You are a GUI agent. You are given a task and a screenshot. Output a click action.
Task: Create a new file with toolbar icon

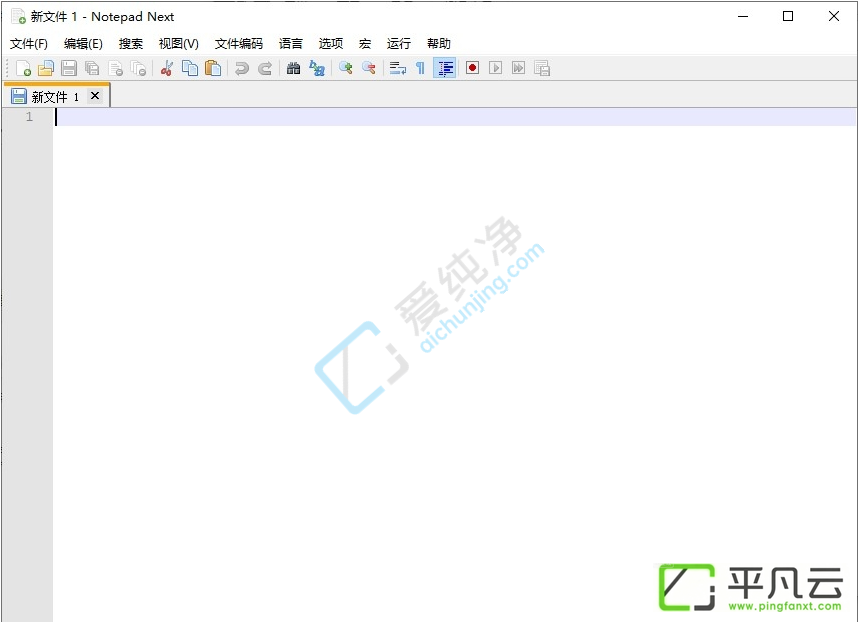coord(24,68)
